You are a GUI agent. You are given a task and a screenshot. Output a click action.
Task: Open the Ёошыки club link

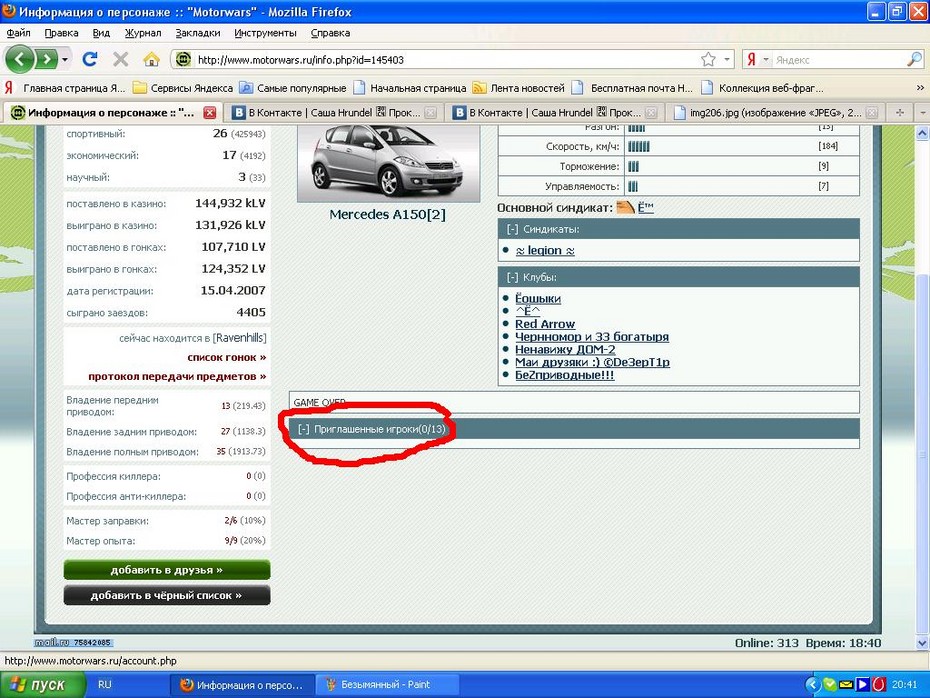click(x=538, y=298)
